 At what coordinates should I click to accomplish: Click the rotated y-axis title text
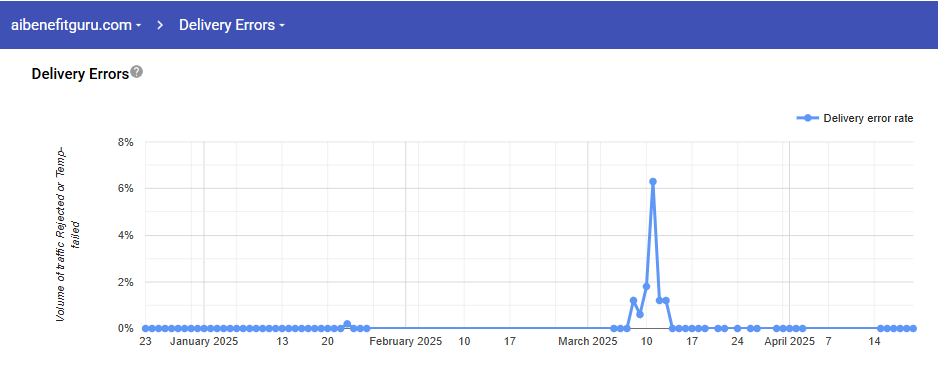point(69,236)
